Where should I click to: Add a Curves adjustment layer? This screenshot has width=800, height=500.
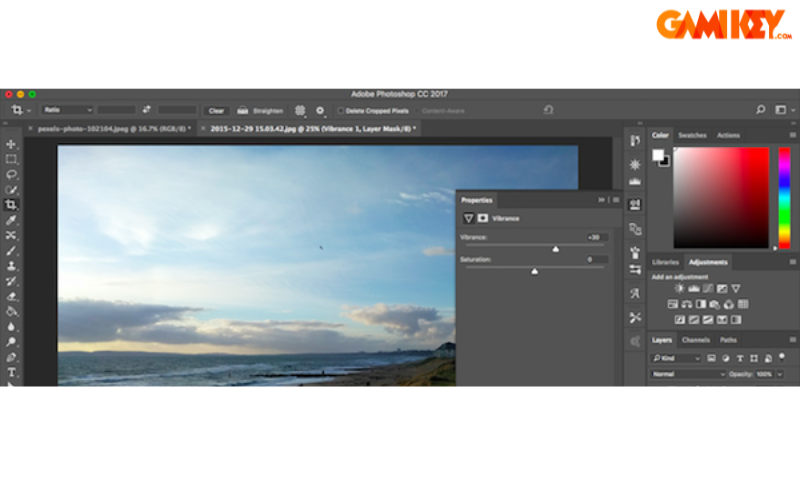[708, 289]
